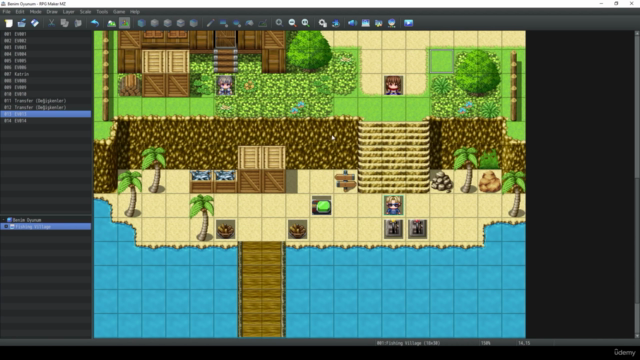Open the Draw menu
Viewport: 640px width, 360px height.
(x=52, y=12)
